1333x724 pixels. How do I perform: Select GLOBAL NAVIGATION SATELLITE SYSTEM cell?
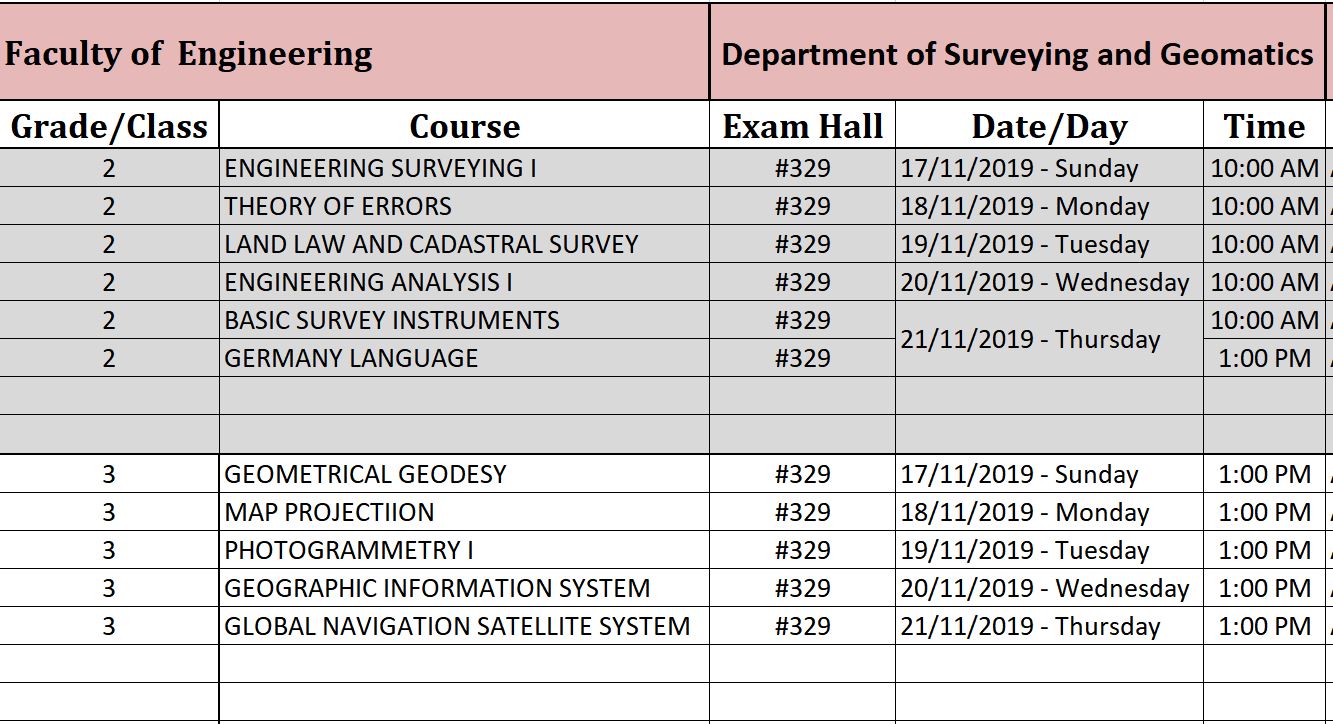tap(457, 626)
